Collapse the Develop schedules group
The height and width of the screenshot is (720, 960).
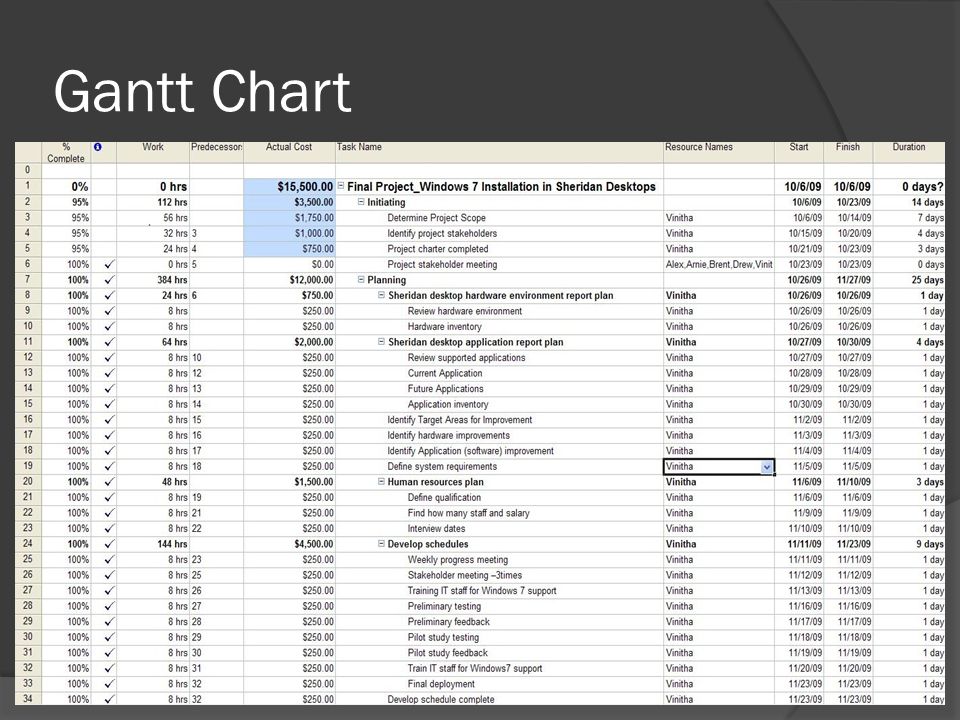(x=381, y=544)
